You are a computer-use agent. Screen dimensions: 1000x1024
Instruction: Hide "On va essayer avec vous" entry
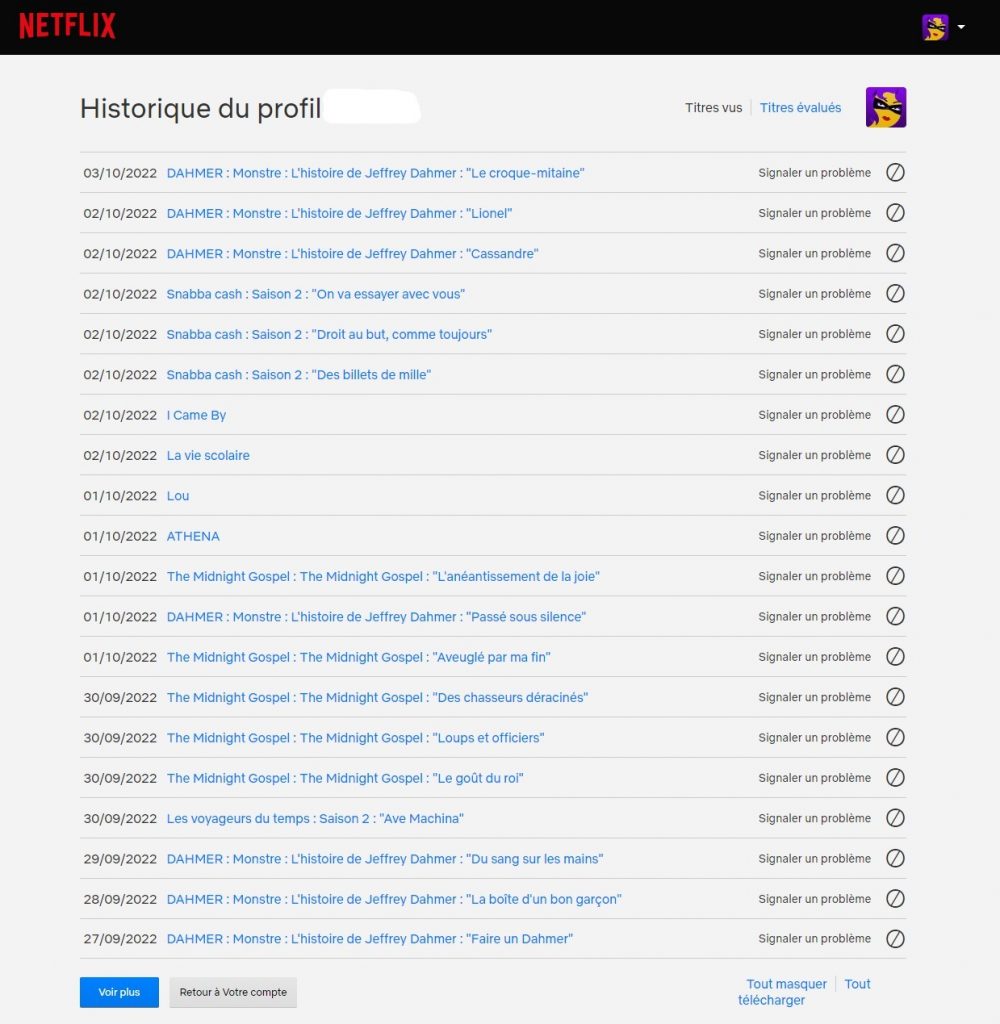click(895, 294)
